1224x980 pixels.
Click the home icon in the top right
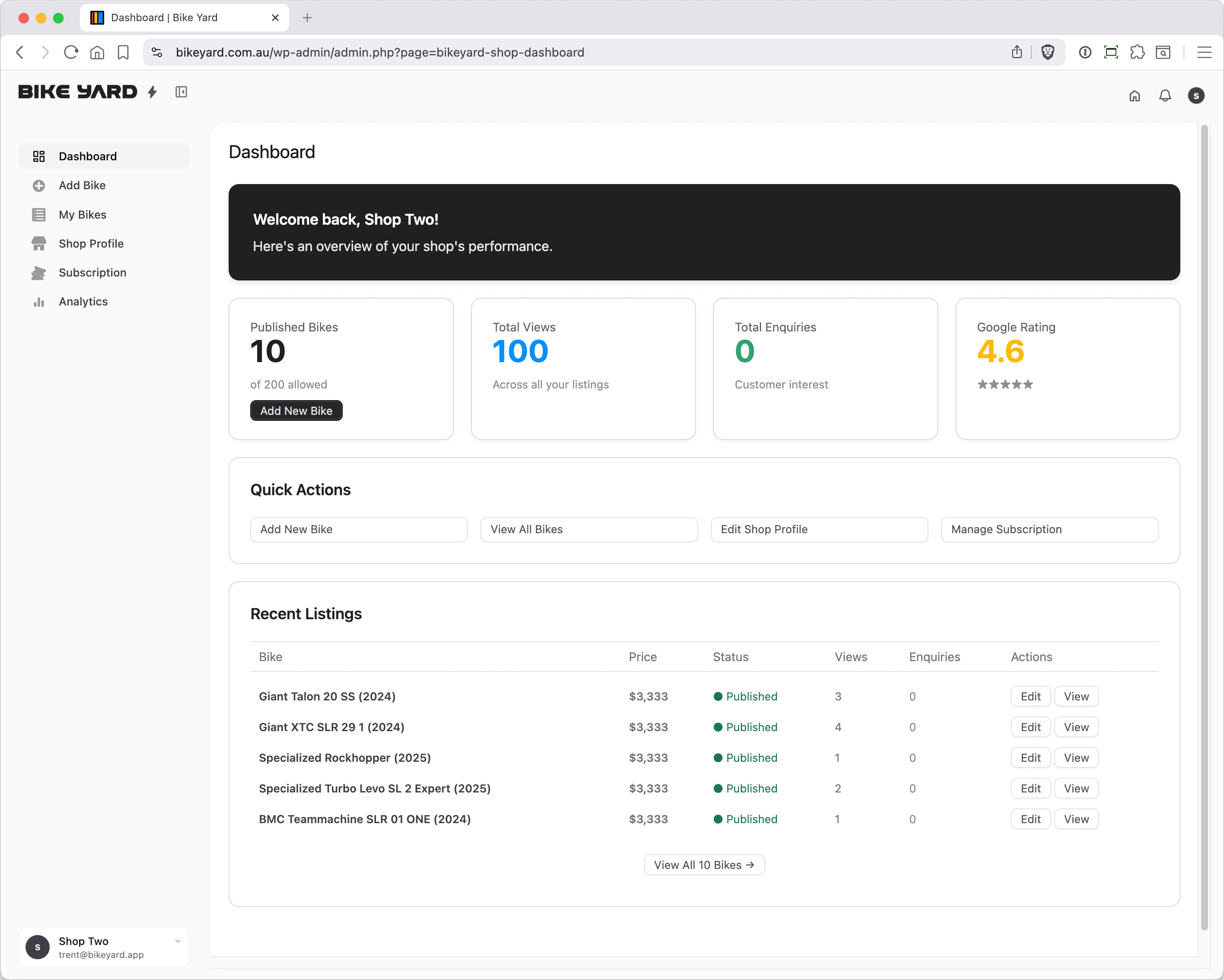point(1134,96)
